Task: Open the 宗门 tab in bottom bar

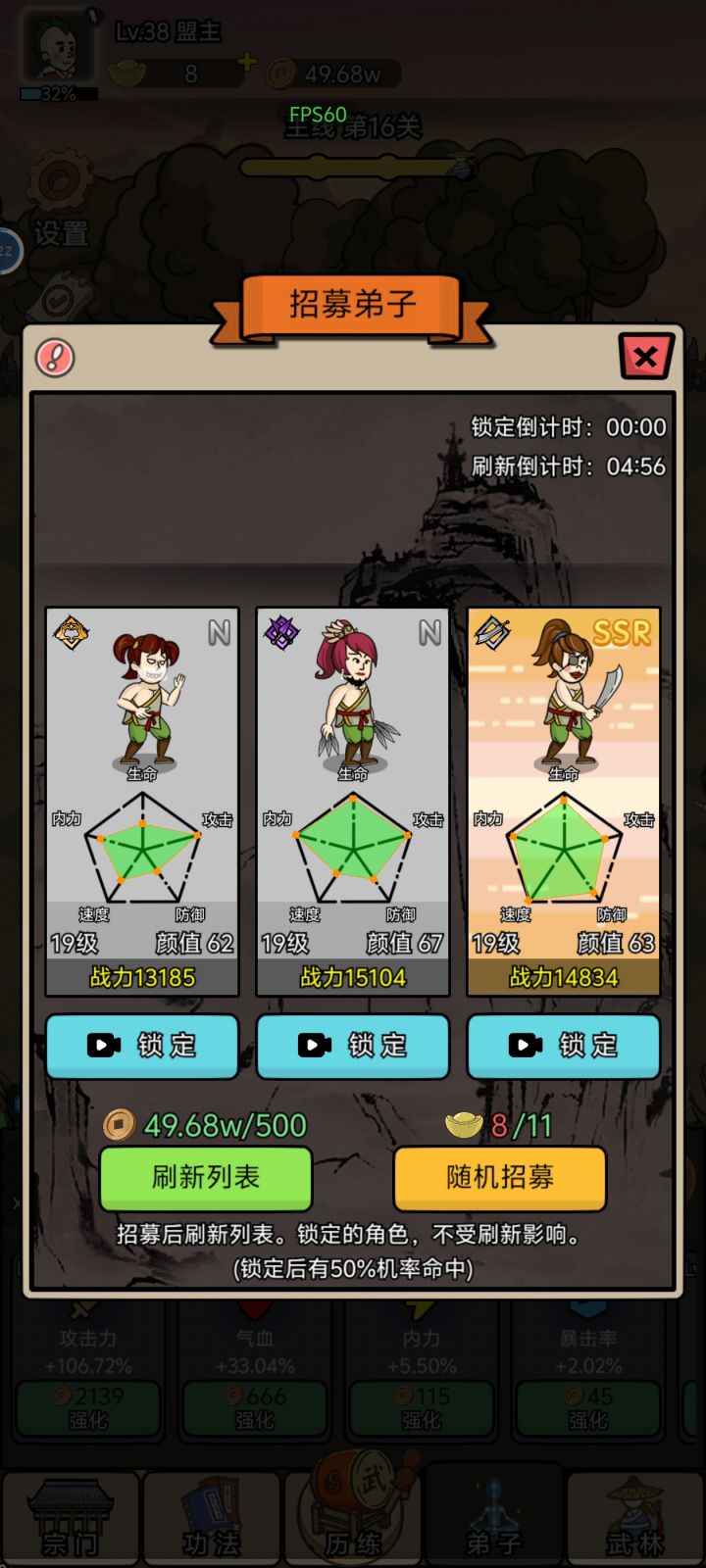Action: 71,1517
